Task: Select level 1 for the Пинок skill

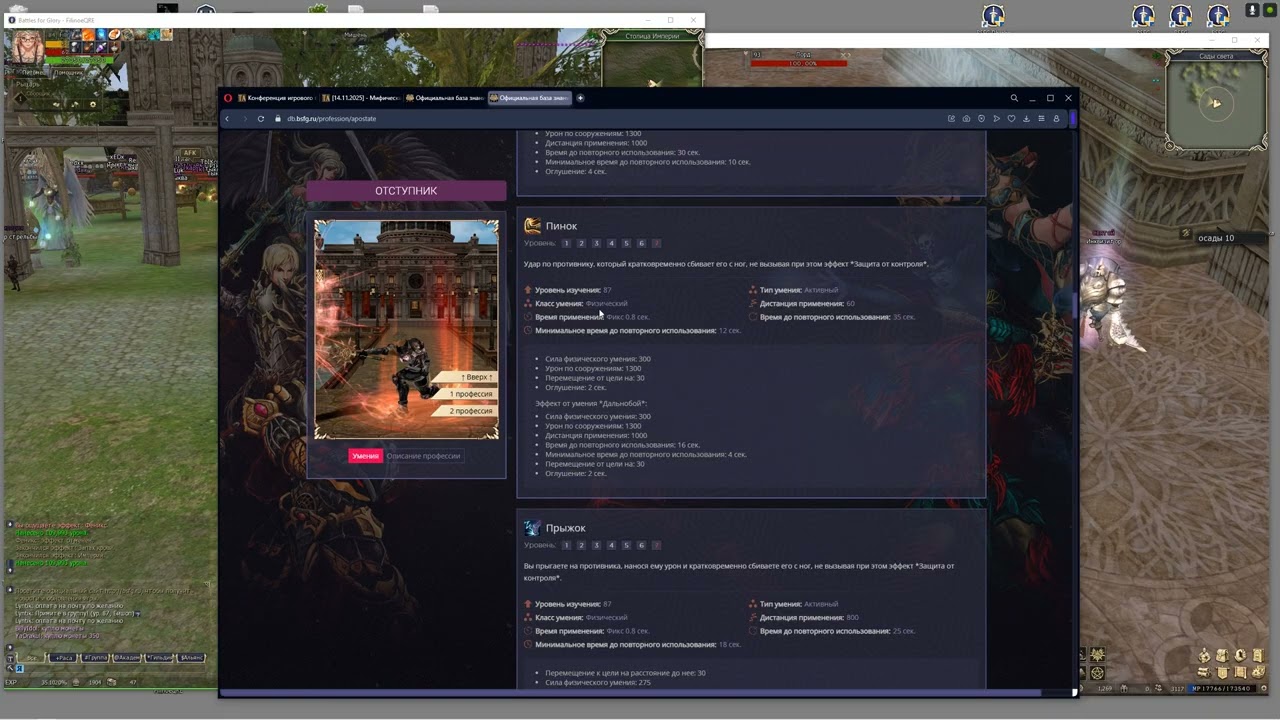Action: coord(566,243)
